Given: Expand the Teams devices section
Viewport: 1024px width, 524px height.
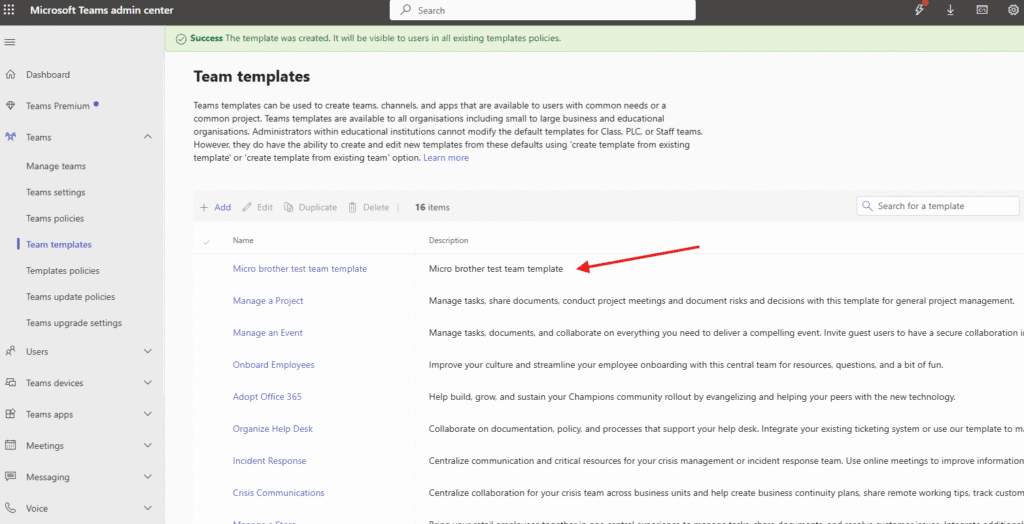Looking at the screenshot, I should (148, 383).
